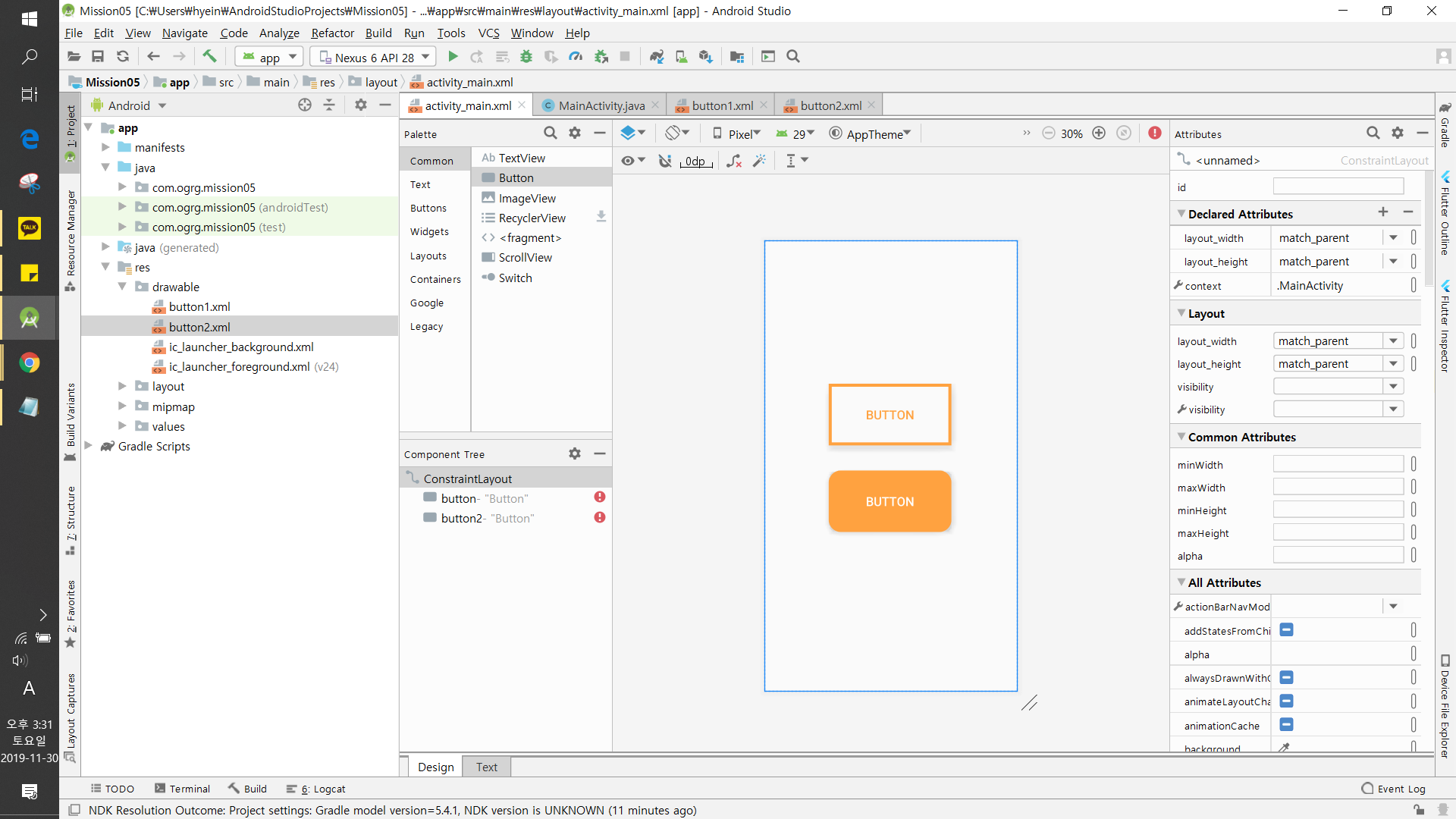The image size is (1456, 819).
Task: Click the design error indicator icon
Action: [1154, 133]
